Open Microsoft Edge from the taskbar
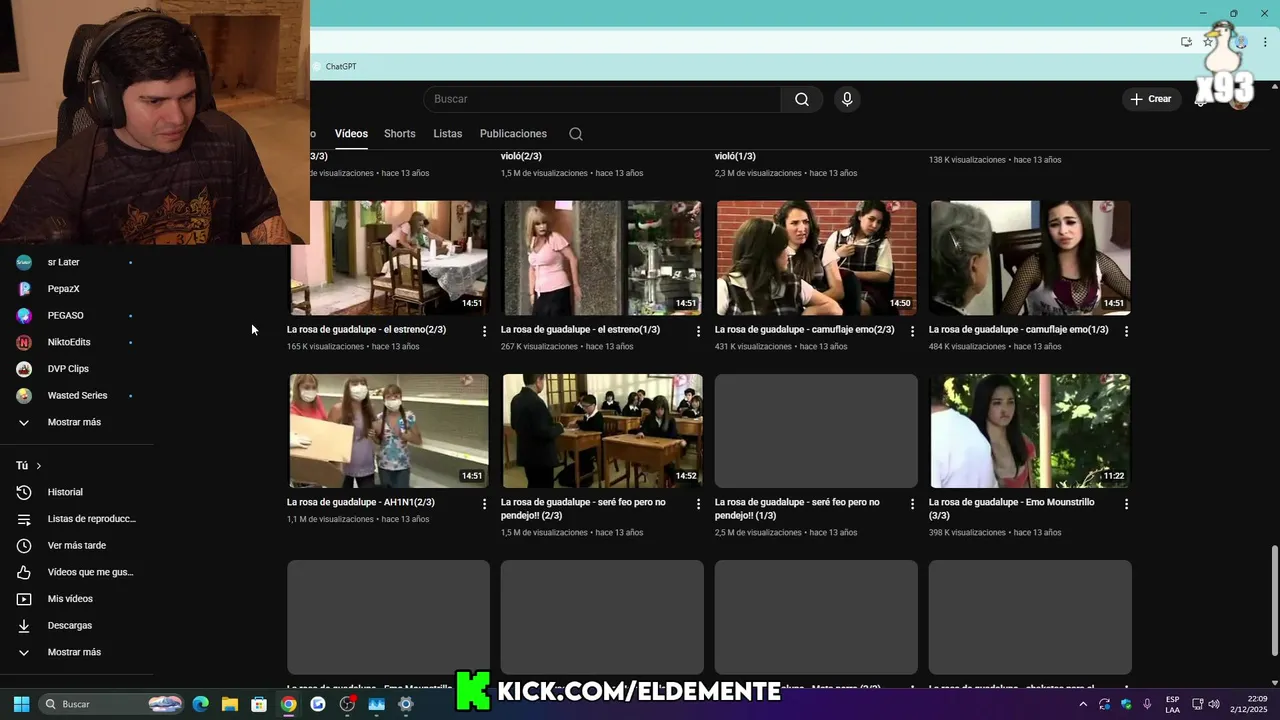The image size is (1280, 720). coord(200,704)
